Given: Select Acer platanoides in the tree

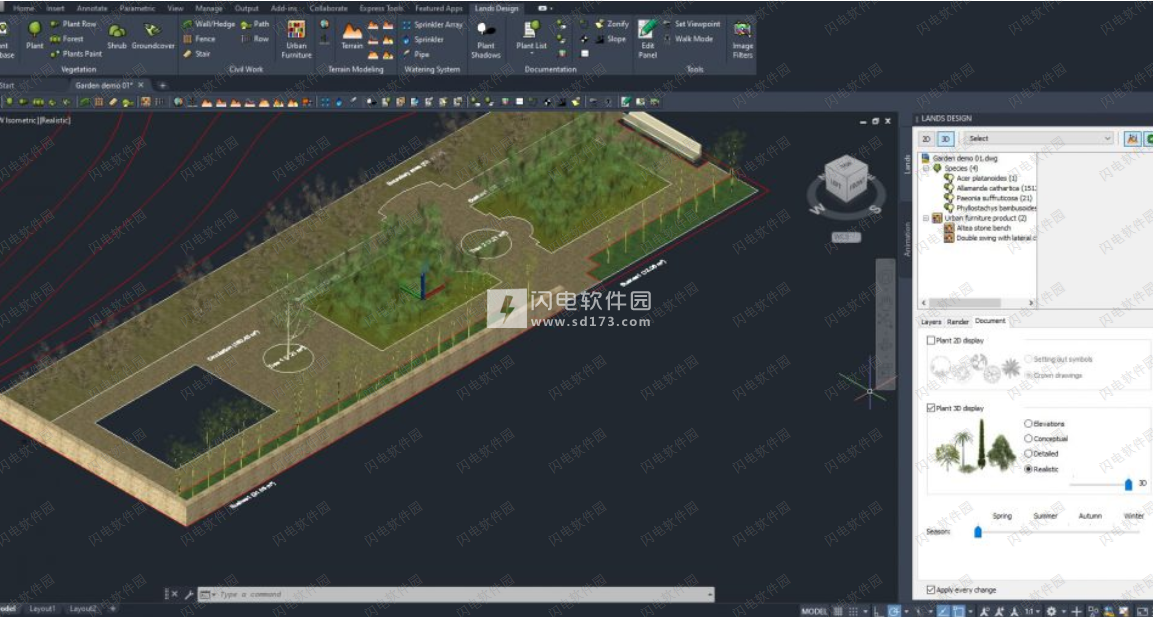Looking at the screenshot, I should coord(987,178).
